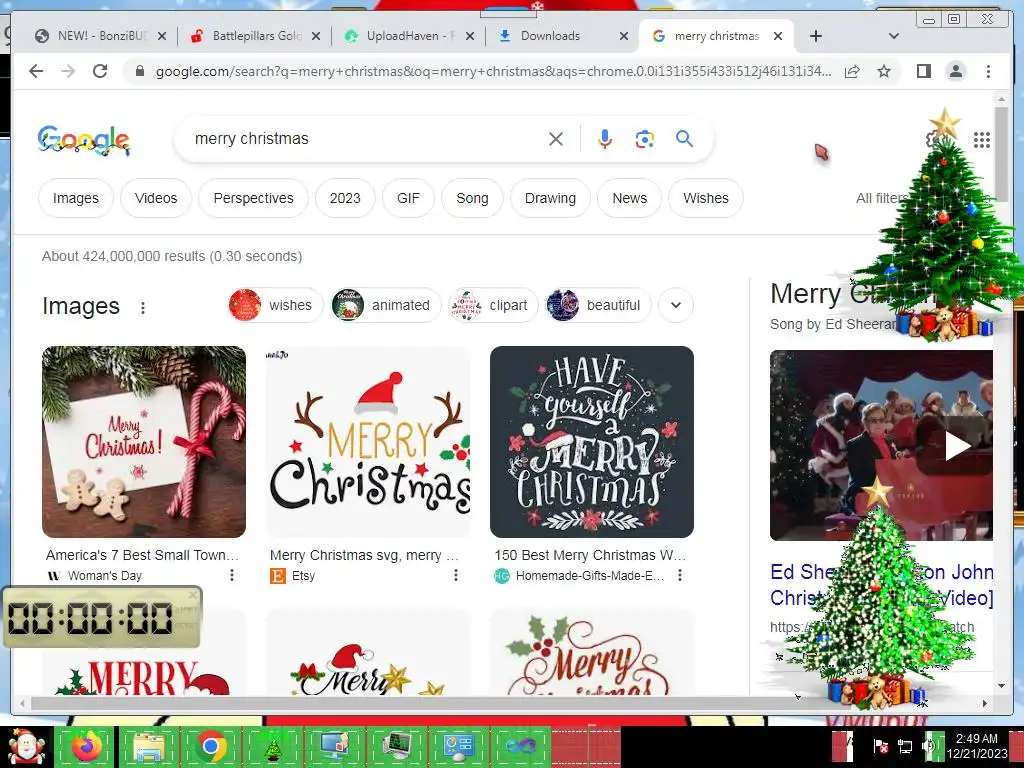1024x768 pixels.
Task: Open the Google apps grid icon
Action: [x=982, y=139]
